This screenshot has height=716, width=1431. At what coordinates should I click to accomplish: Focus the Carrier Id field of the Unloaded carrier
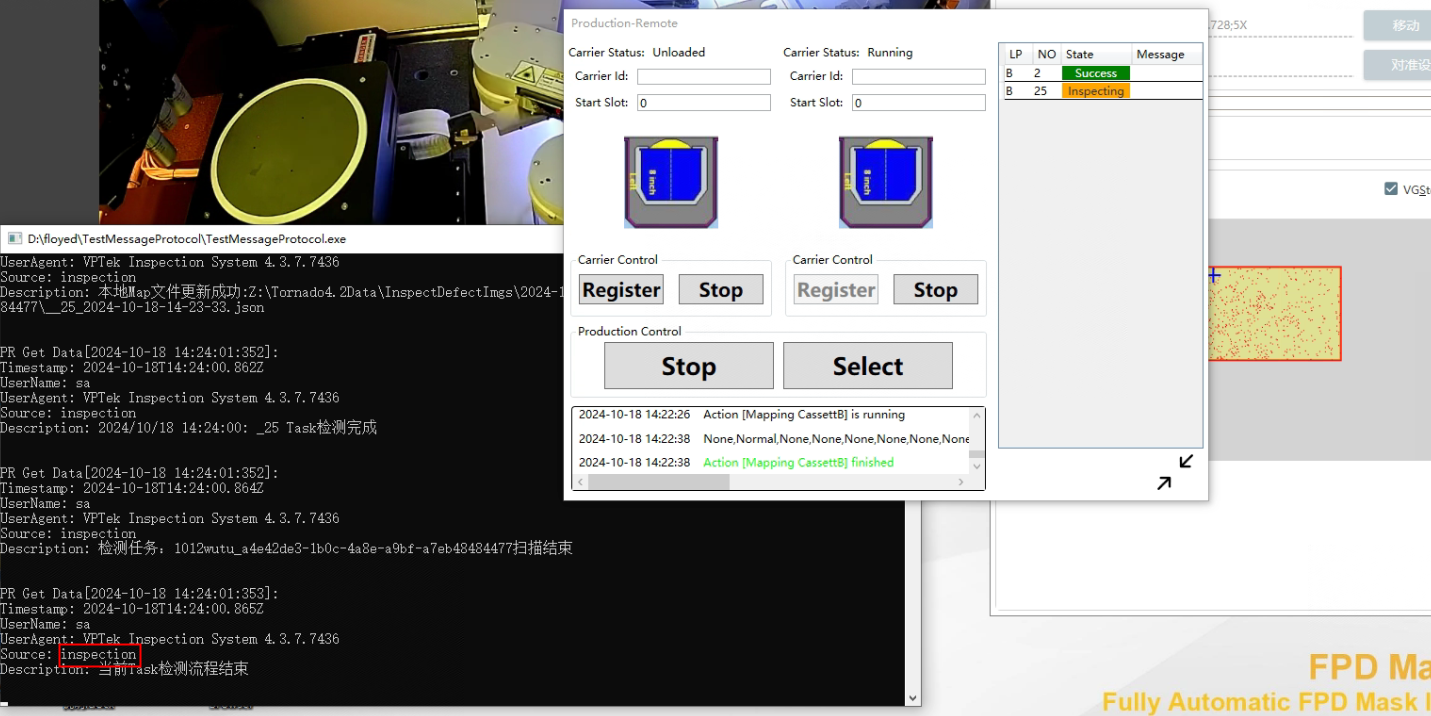tap(704, 76)
